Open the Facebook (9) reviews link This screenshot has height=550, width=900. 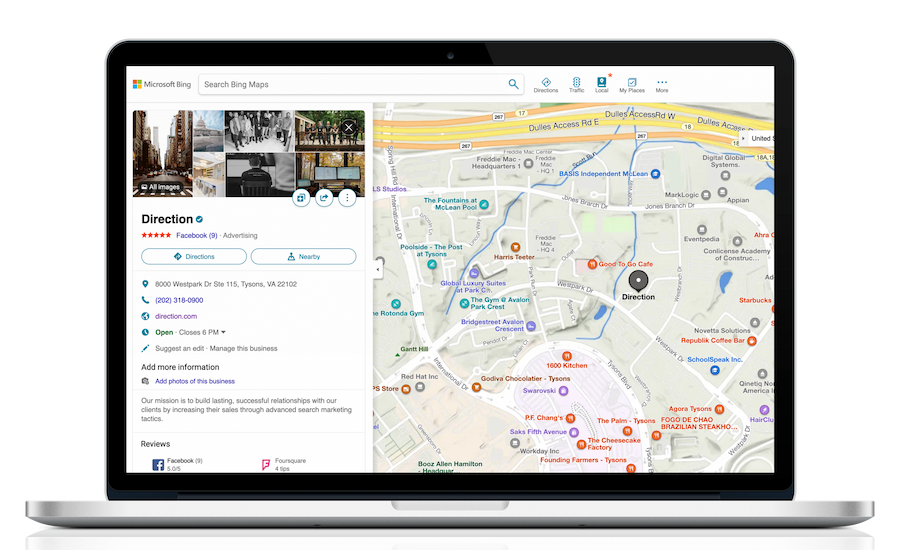coord(196,235)
